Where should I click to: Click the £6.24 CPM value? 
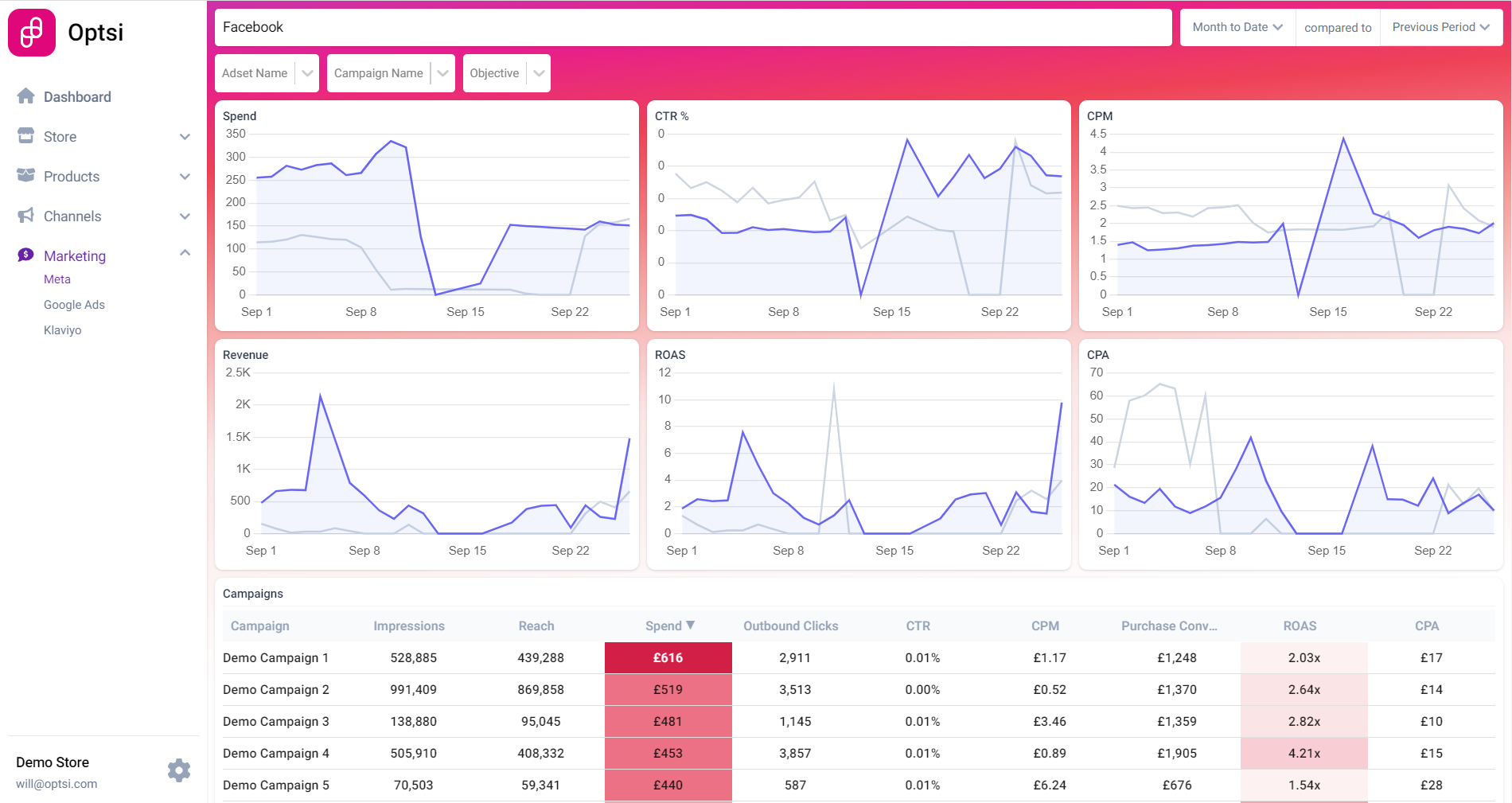click(1050, 785)
